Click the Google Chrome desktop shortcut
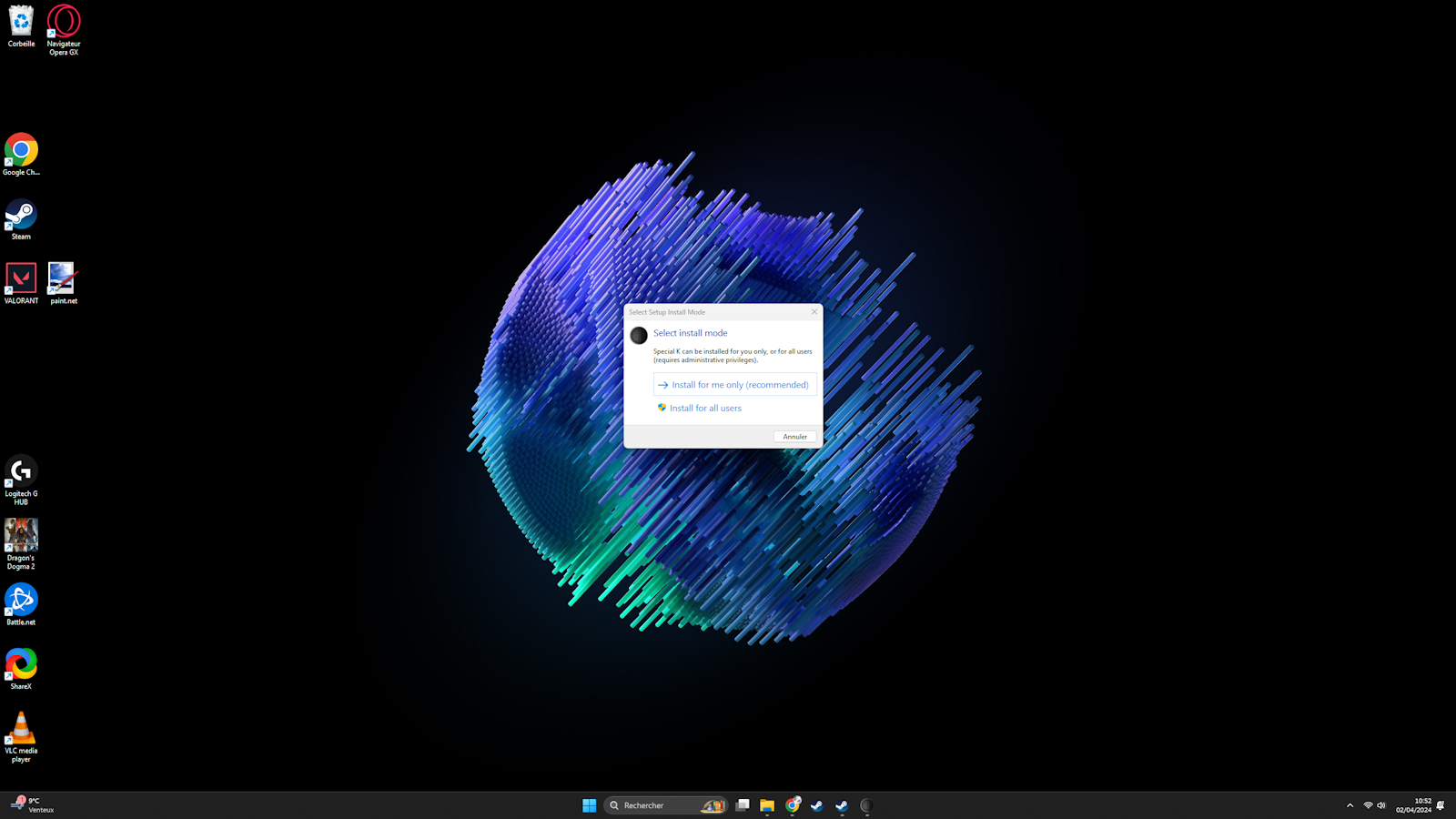Image resolution: width=1456 pixels, height=819 pixels. pyautogui.click(x=21, y=153)
